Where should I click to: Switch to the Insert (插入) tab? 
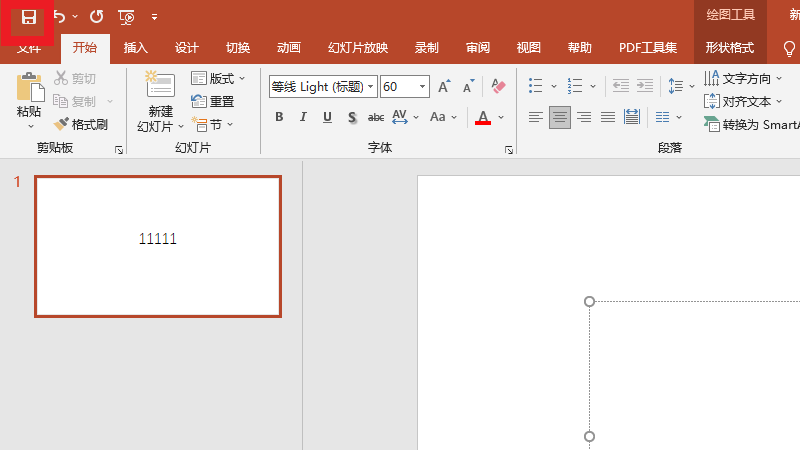pyautogui.click(x=135, y=48)
